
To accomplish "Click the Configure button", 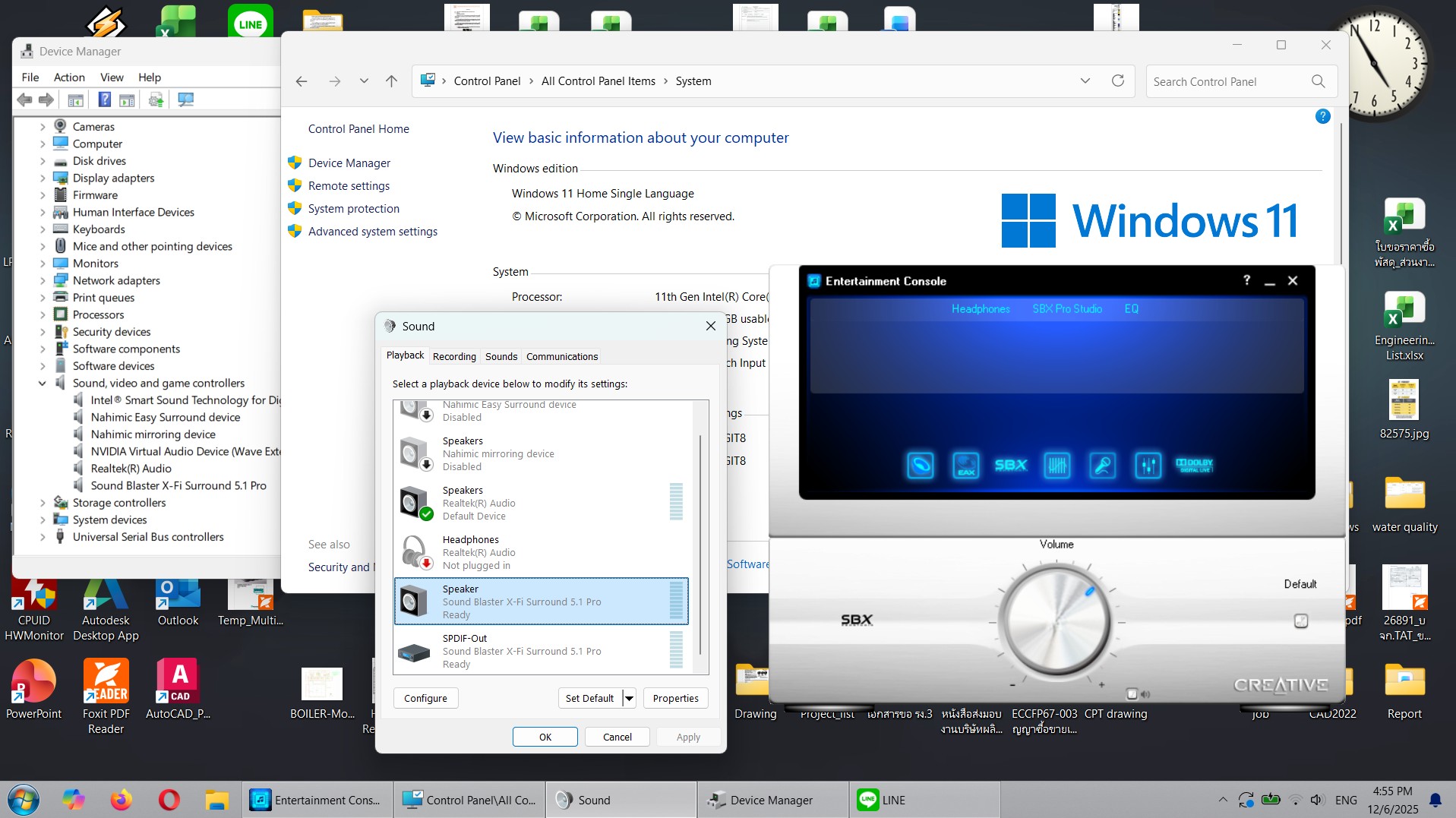I will [x=425, y=698].
